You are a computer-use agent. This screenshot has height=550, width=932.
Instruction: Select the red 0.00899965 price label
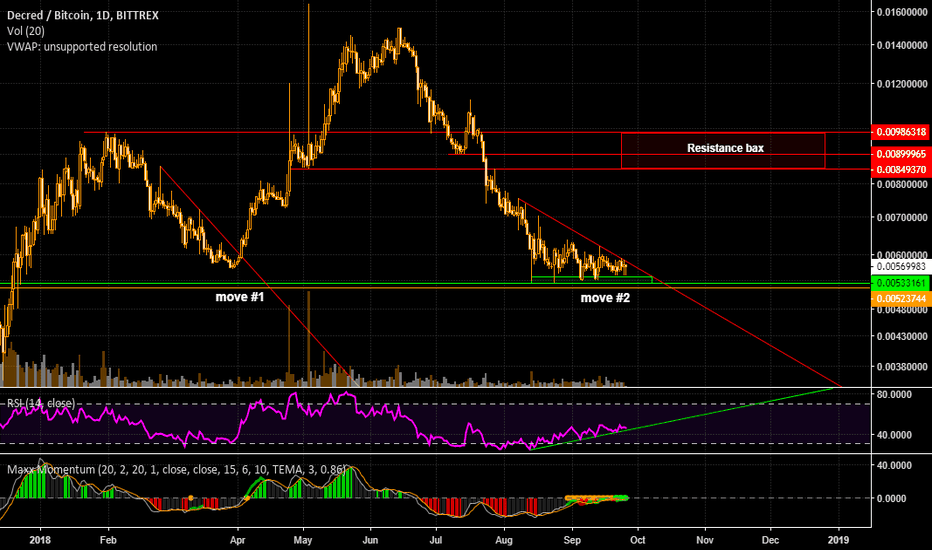tap(901, 154)
